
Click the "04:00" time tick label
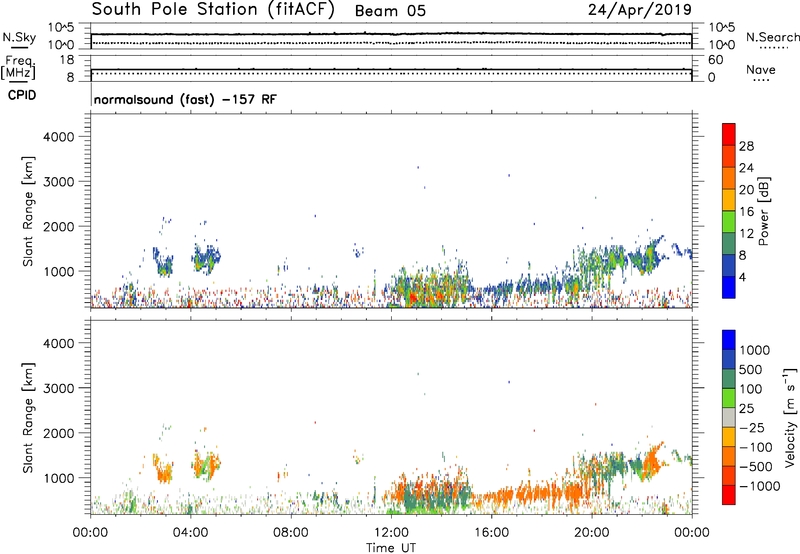click(190, 533)
